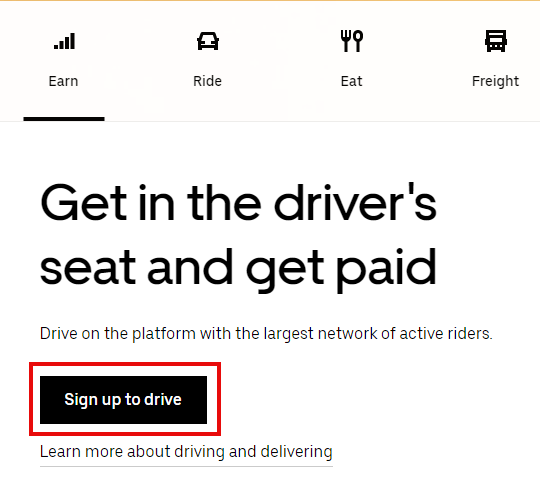
Task: Switch to the Earn tab label
Action: coord(63,81)
